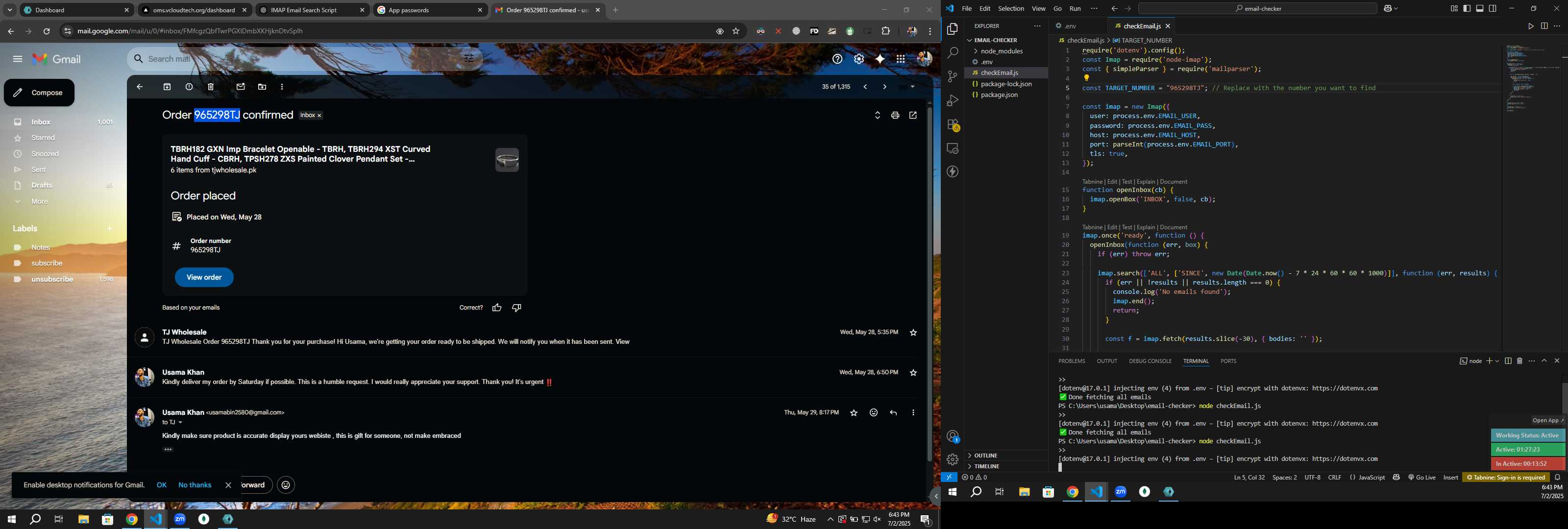The height and width of the screenshot is (529, 1568).
Task: Expand the More section in the Gmail sidebar
Action: tap(40, 201)
